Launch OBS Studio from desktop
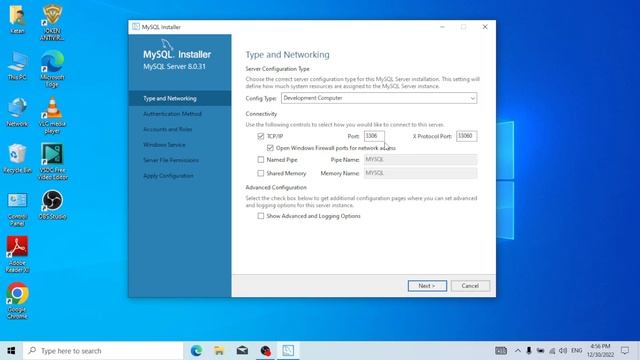Image resolution: width=640 pixels, height=360 pixels. [52, 205]
